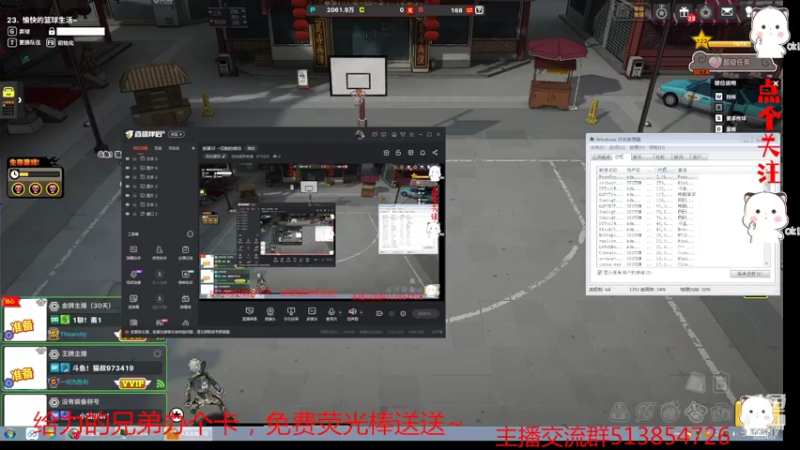Expand the left side panel arrow in game
Image resolution: width=800 pixels, height=450 pixels.
pyautogui.click(x=20, y=100)
